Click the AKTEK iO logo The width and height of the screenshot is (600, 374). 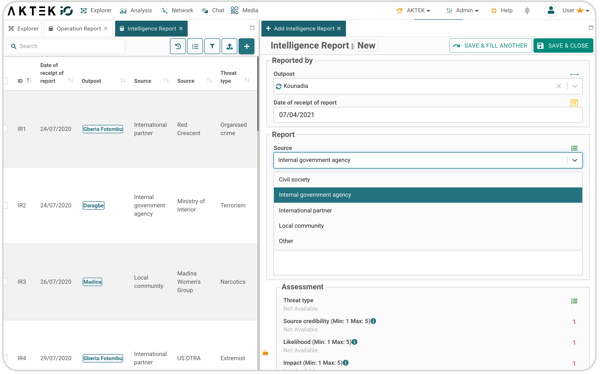tap(40, 11)
